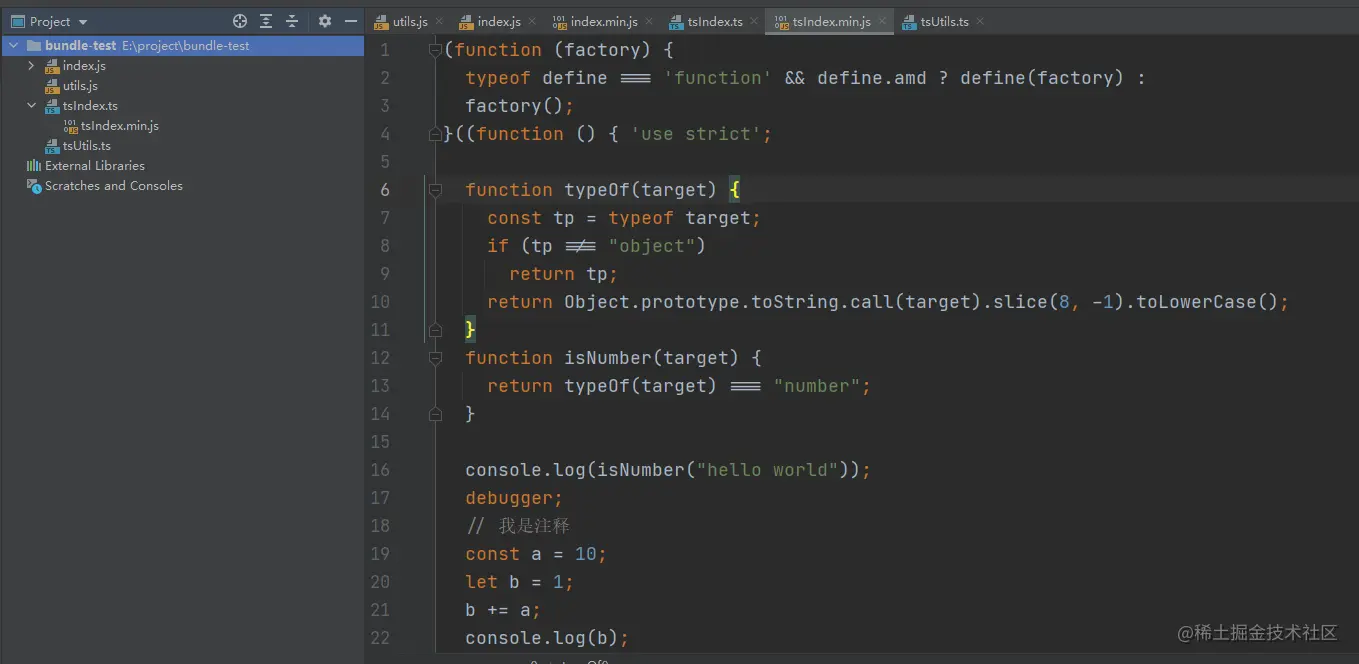Select the tsIndex.min.js editor tab
This screenshot has height=664, width=1359.
pos(831,22)
